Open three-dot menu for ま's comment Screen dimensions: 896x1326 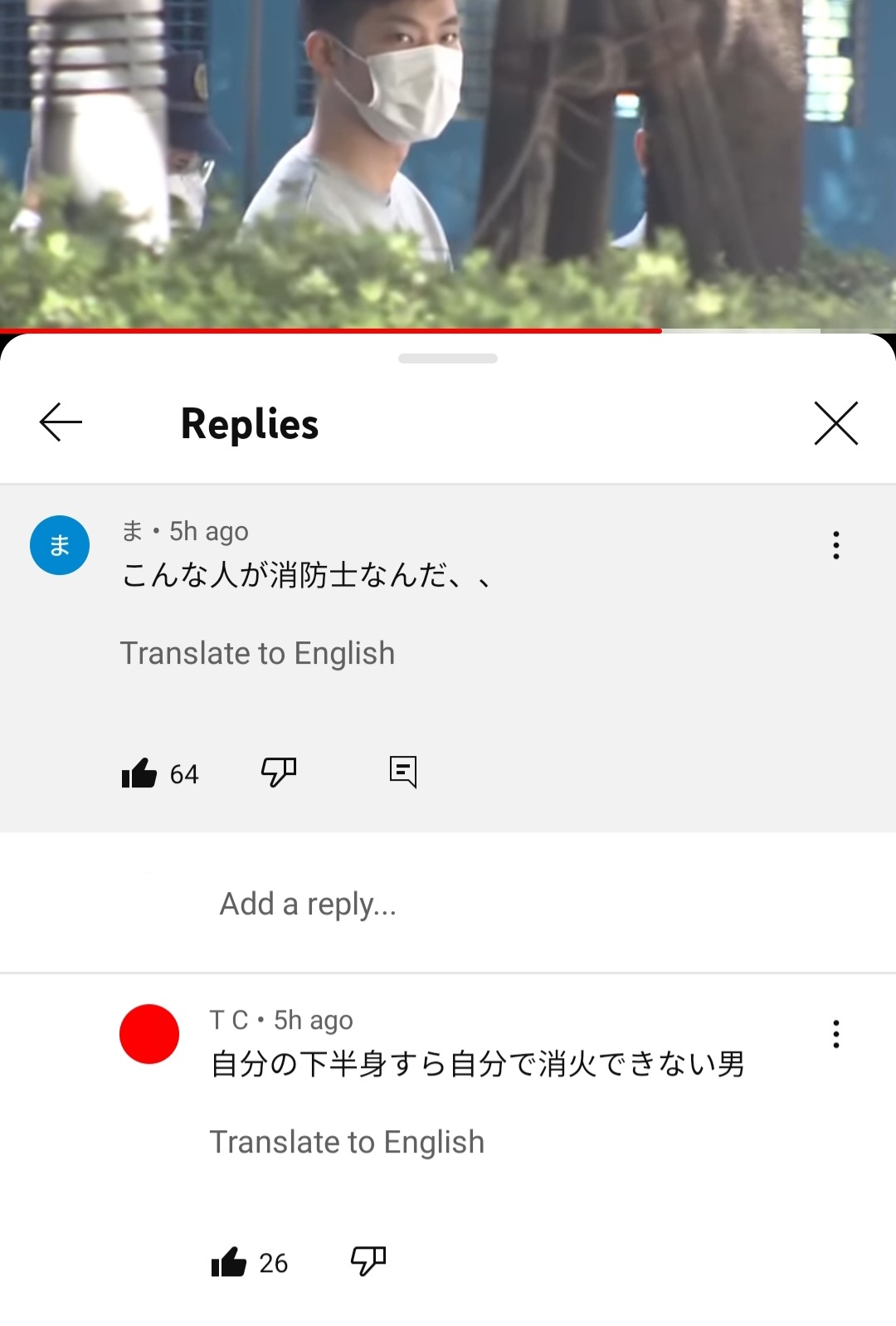(835, 545)
